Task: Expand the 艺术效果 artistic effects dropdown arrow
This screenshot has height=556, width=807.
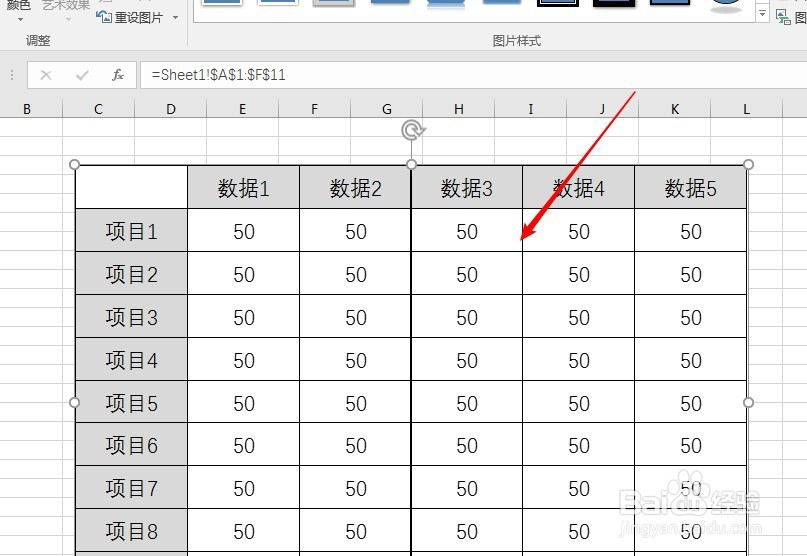Action: click(x=68, y=20)
